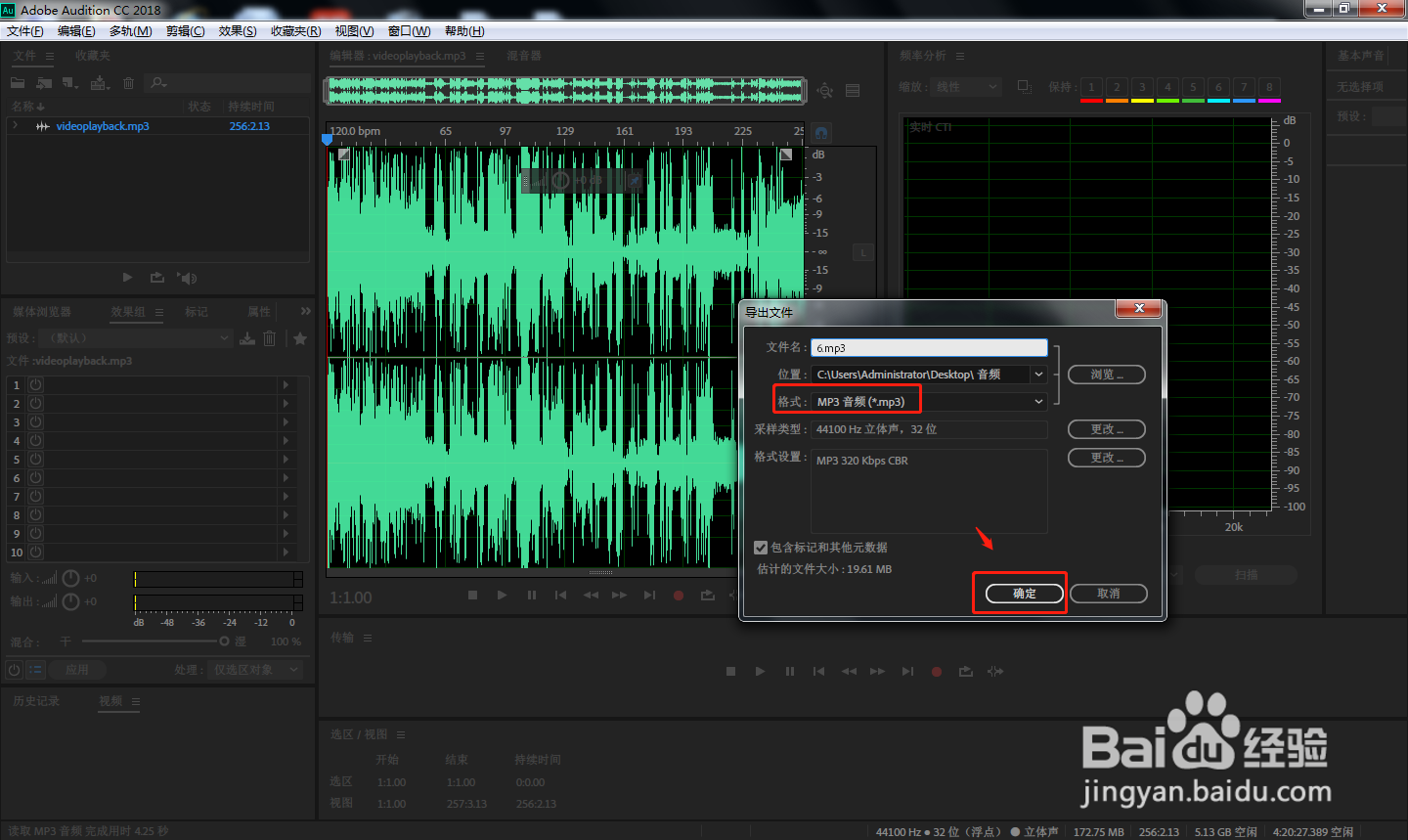This screenshot has height=840, width=1408.
Task: Click the Files panel loop playback icon
Action: pos(156,278)
